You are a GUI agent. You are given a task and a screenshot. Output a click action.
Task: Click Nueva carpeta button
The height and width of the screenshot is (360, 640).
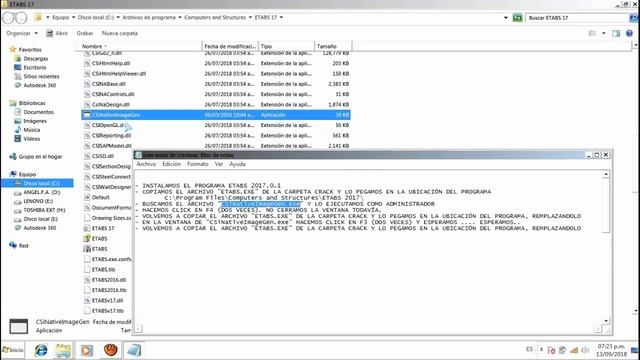coord(120,33)
